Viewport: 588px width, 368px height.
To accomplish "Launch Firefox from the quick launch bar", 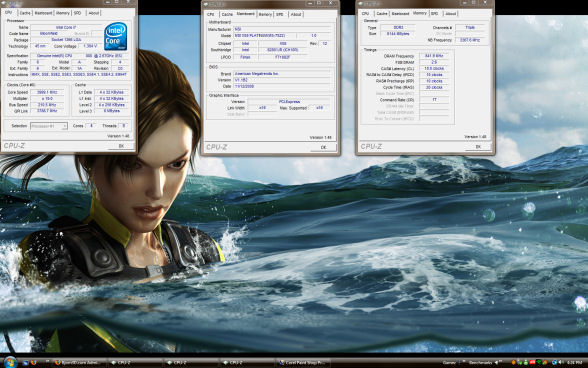I will point(34,363).
